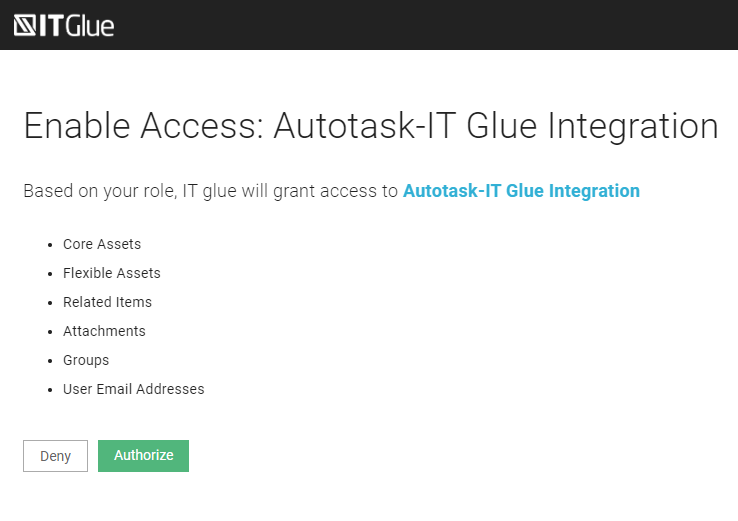This screenshot has height=521, width=738.
Task: Open the Autotask-IT Glue Integration link
Action: click(x=521, y=191)
